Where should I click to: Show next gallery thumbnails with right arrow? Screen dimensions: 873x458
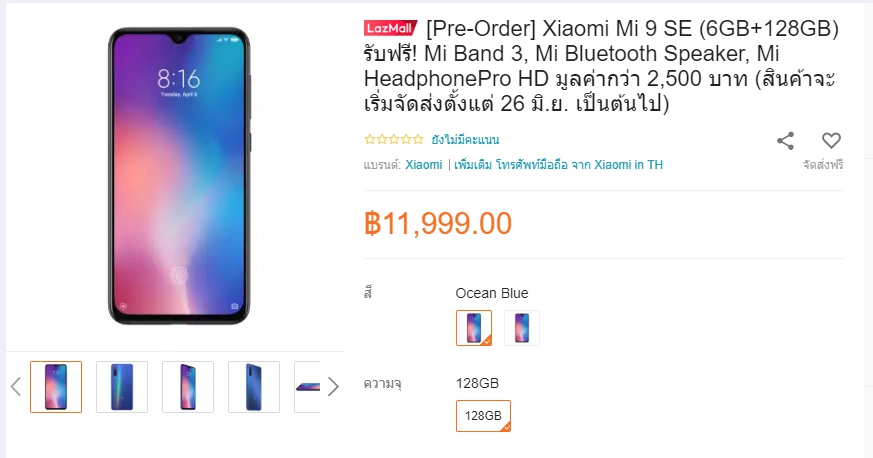point(333,387)
